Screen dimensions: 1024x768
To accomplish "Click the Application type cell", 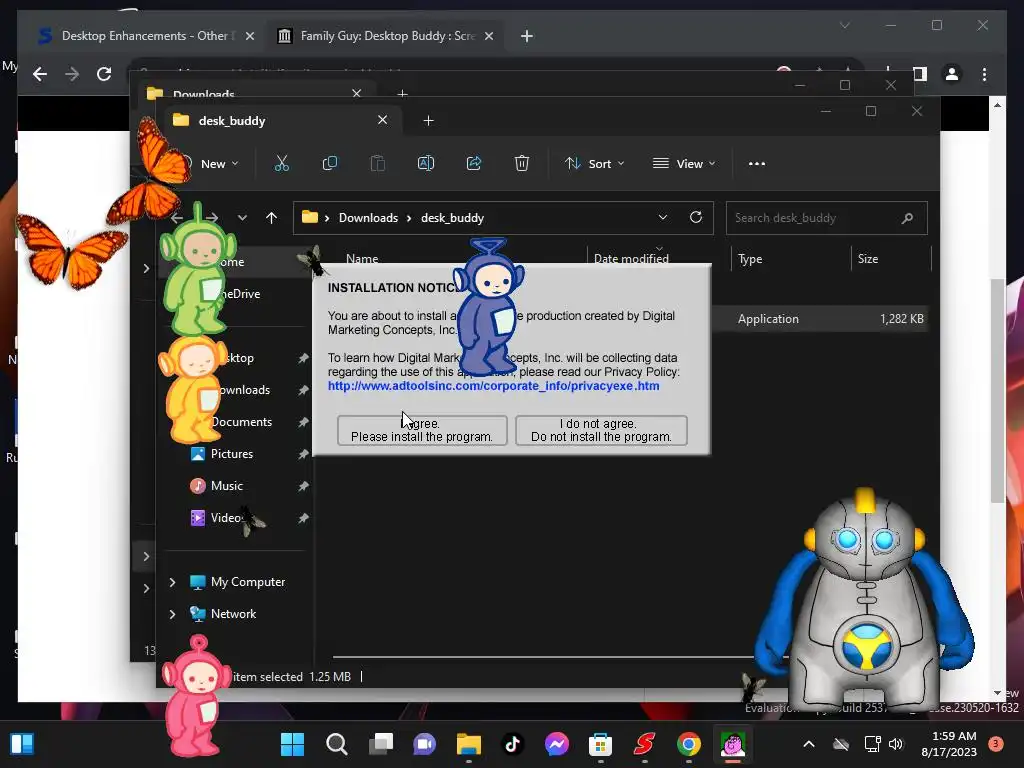I will [768, 319].
